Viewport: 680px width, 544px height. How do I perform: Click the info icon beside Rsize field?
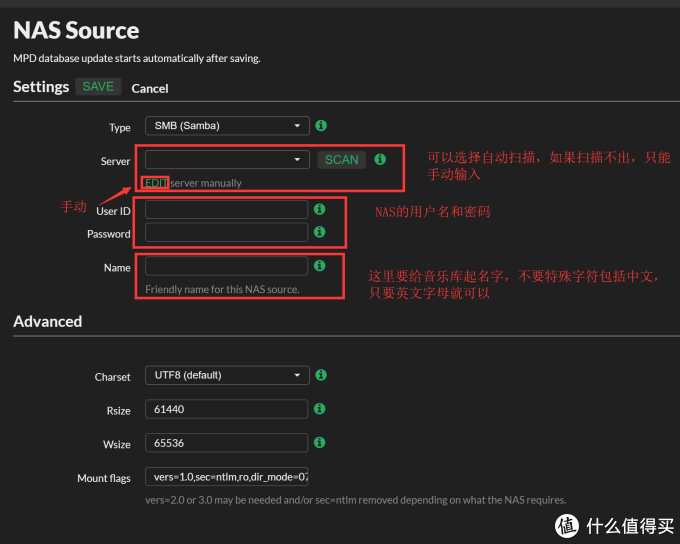tap(320, 409)
